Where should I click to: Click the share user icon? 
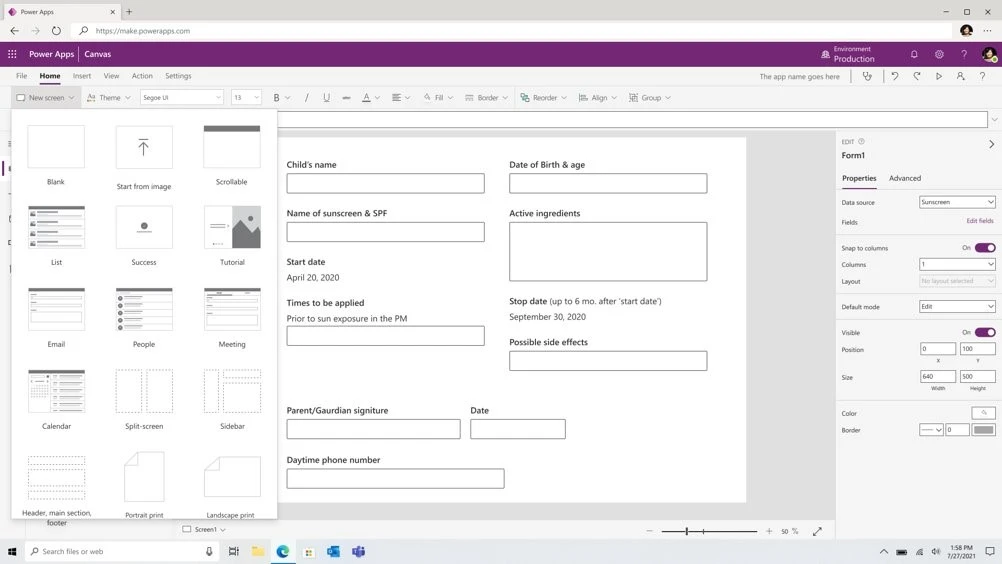click(x=960, y=76)
